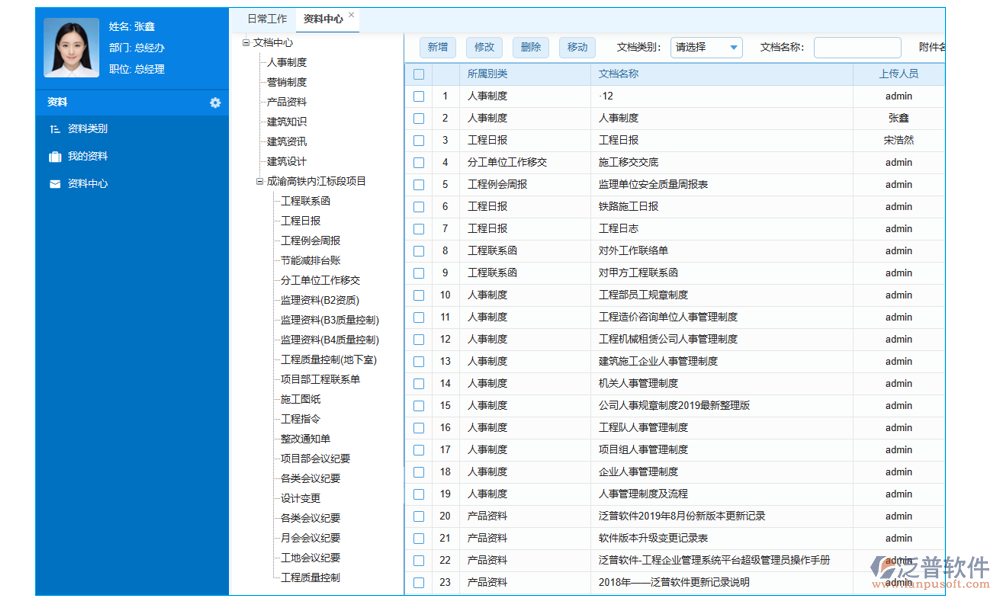Image resolution: width=1000 pixels, height=600 pixels.
Task: Click the 移动 button
Action: 577,47
